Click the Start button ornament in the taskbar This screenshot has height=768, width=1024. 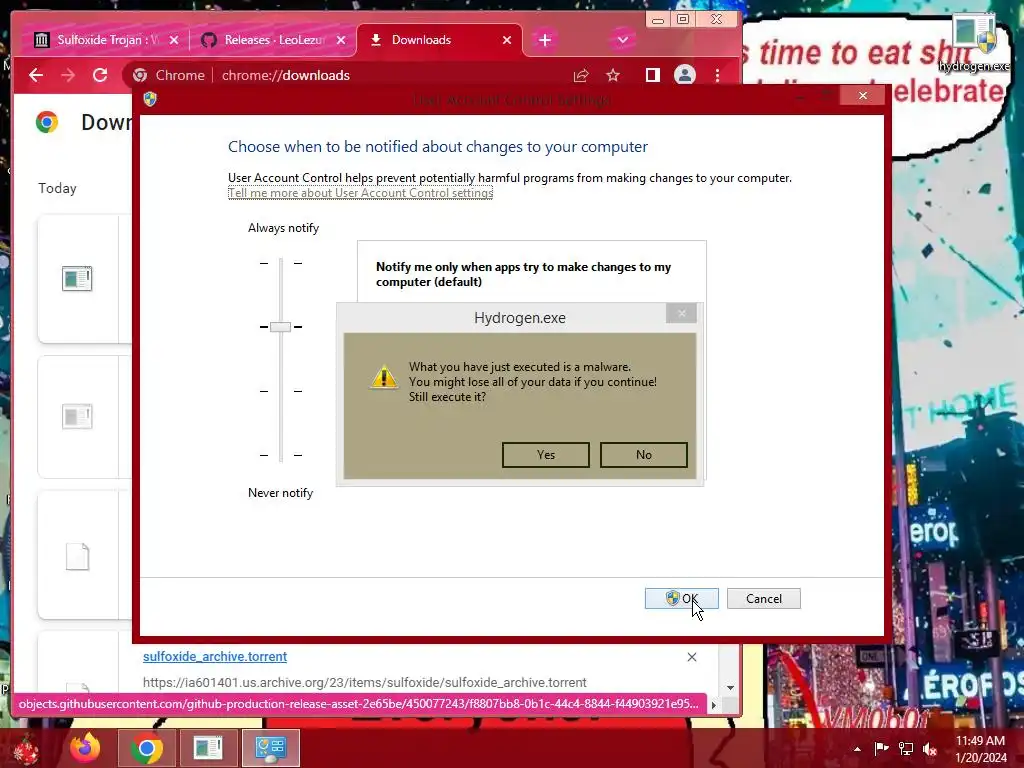[x=26, y=748]
